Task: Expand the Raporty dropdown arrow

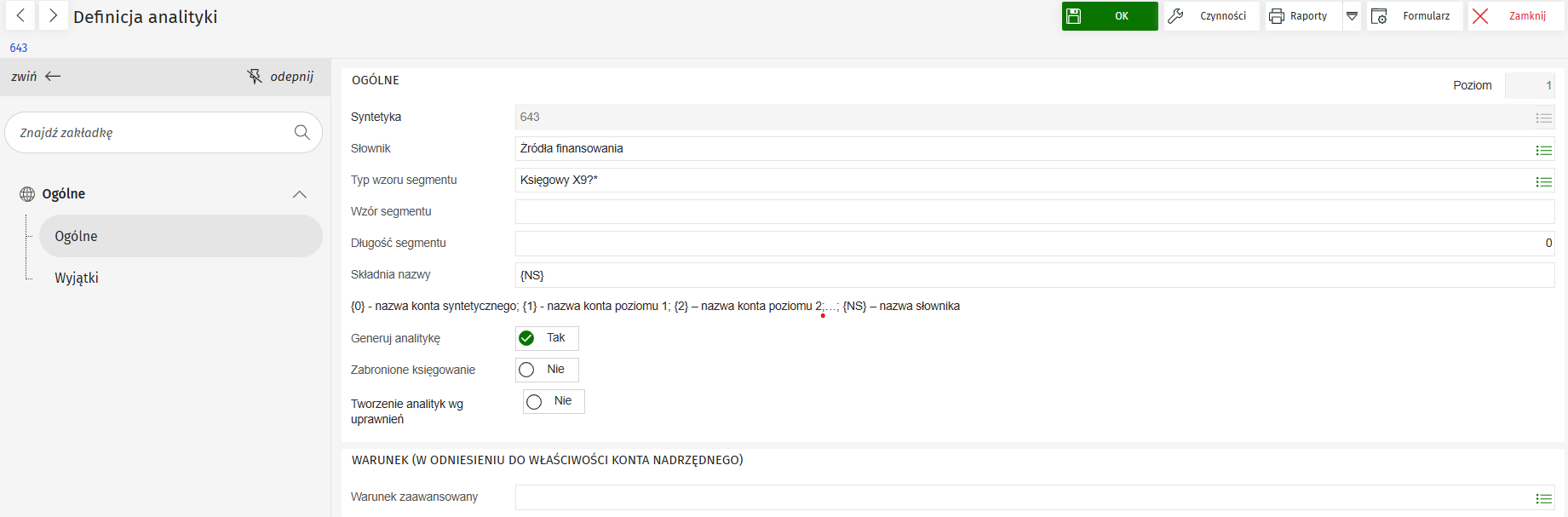Action: (1352, 16)
